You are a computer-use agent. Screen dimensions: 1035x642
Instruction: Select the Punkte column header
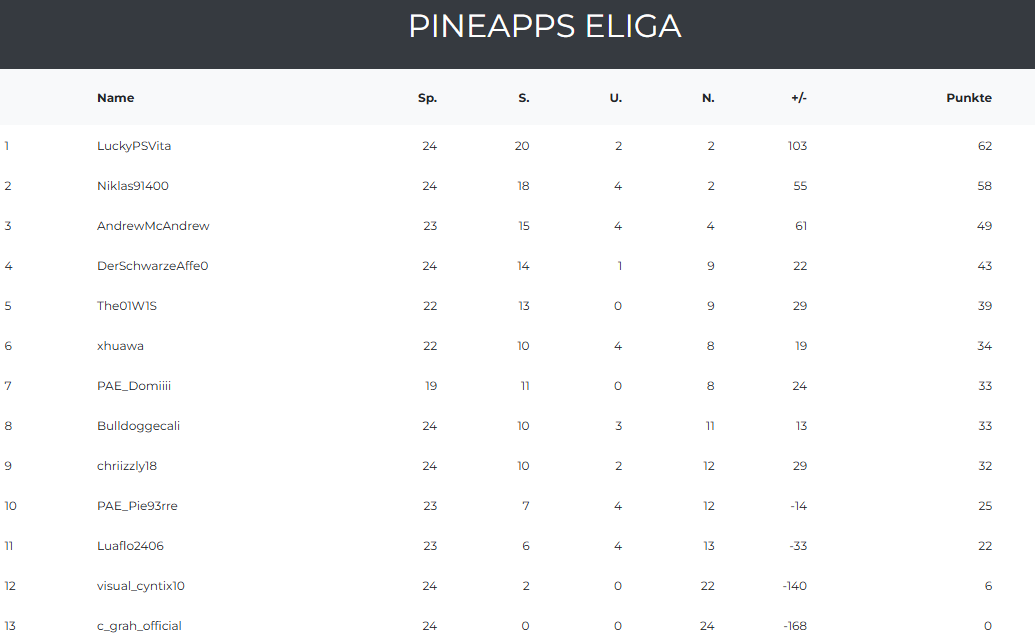(968, 98)
